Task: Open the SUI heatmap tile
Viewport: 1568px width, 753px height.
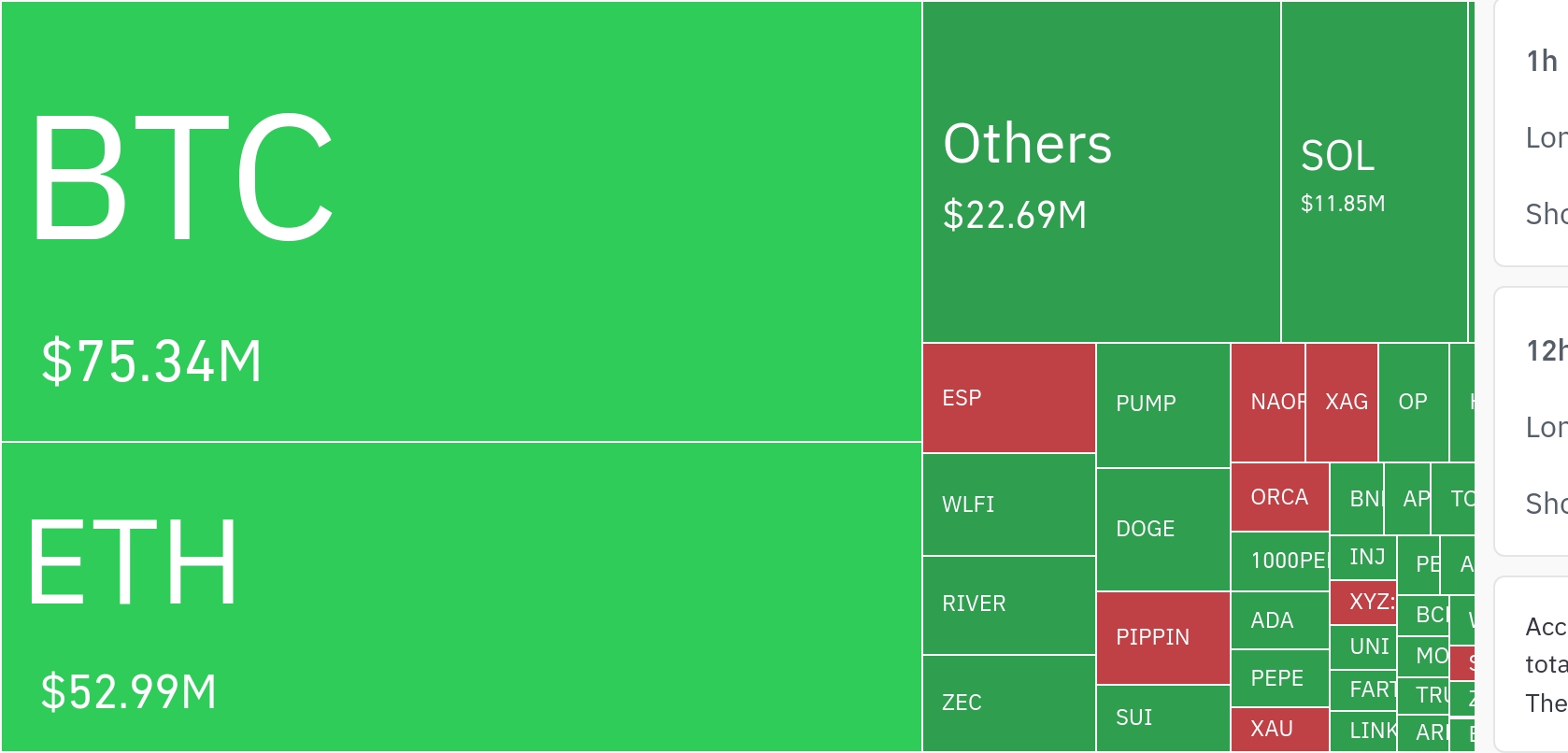Action: [x=1162, y=717]
